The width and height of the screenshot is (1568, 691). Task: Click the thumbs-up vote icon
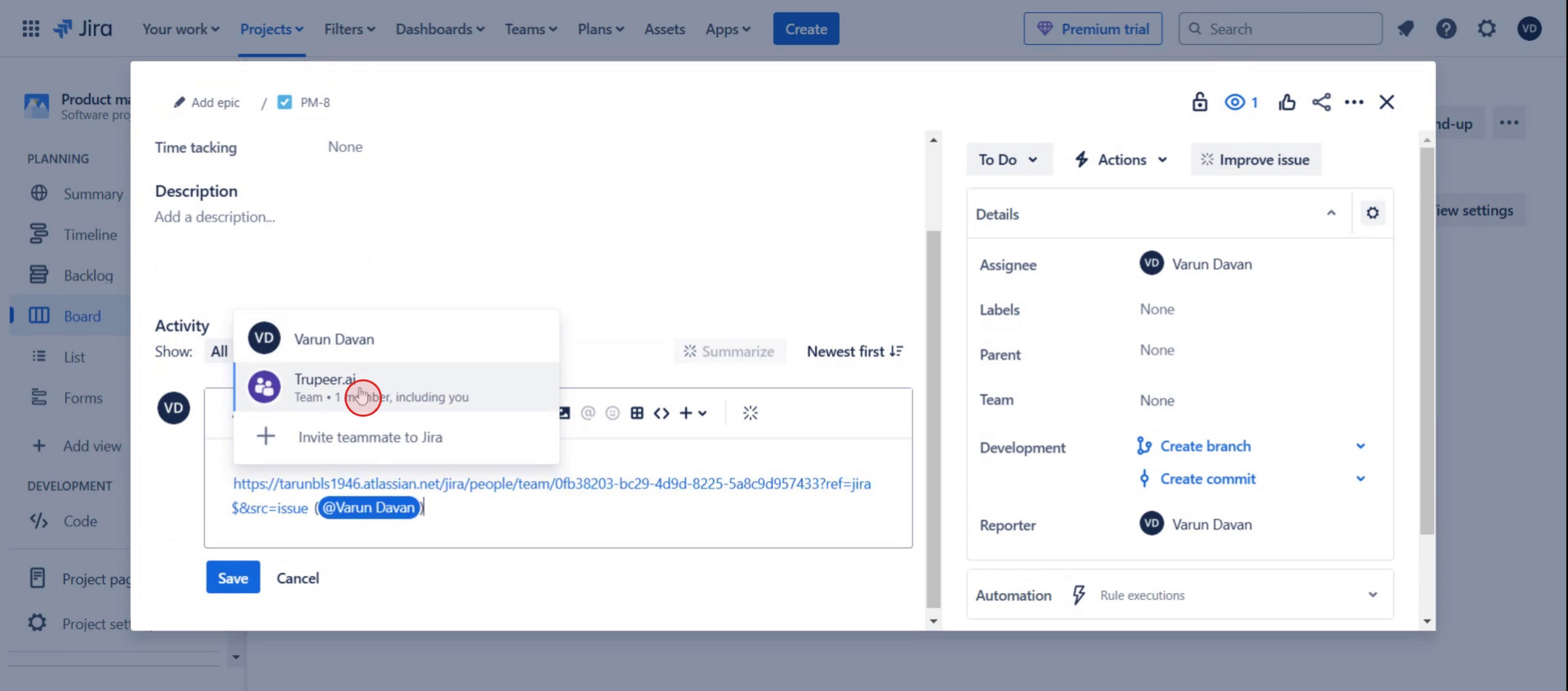[1286, 102]
